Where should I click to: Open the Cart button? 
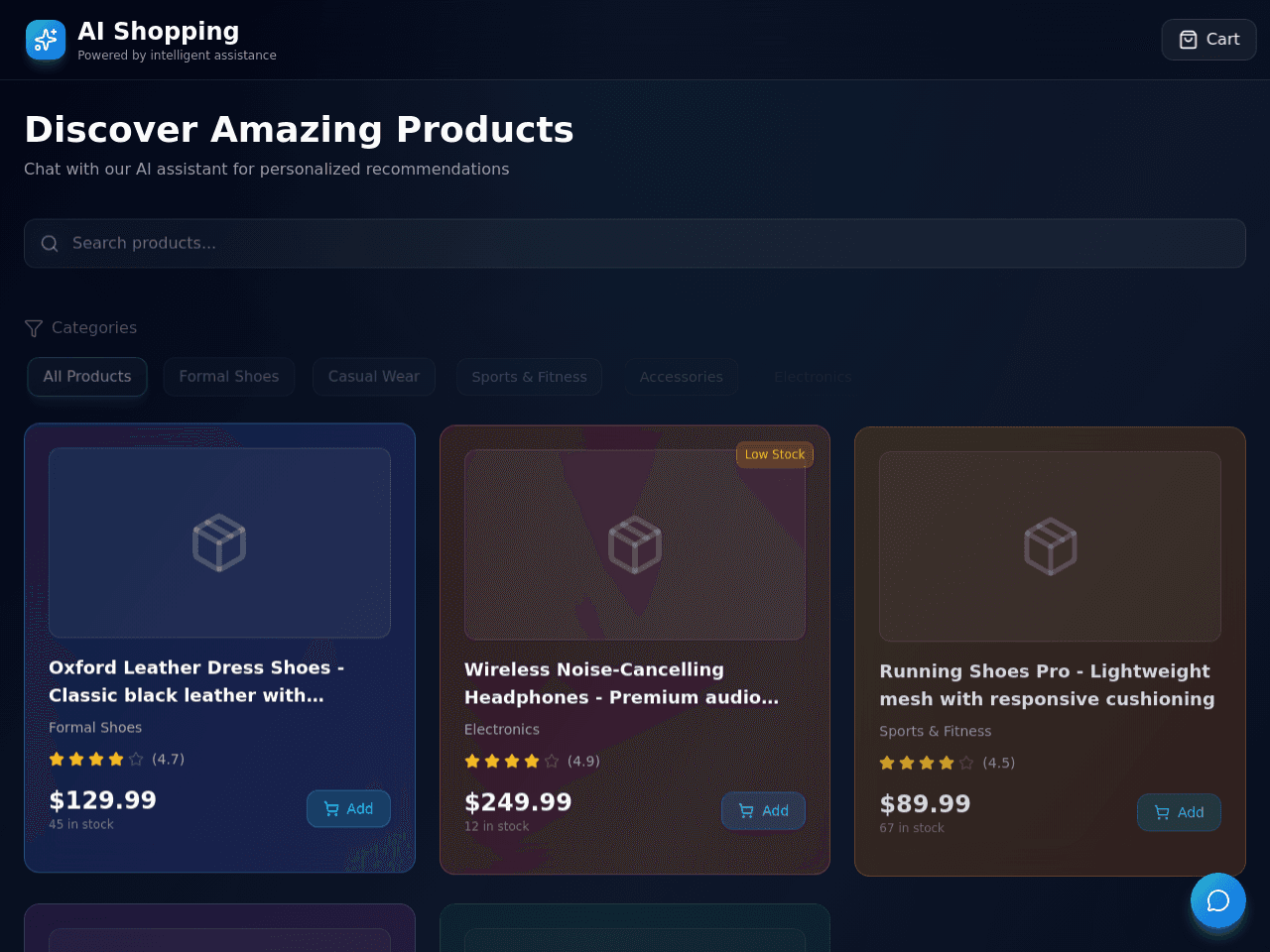(x=1208, y=40)
